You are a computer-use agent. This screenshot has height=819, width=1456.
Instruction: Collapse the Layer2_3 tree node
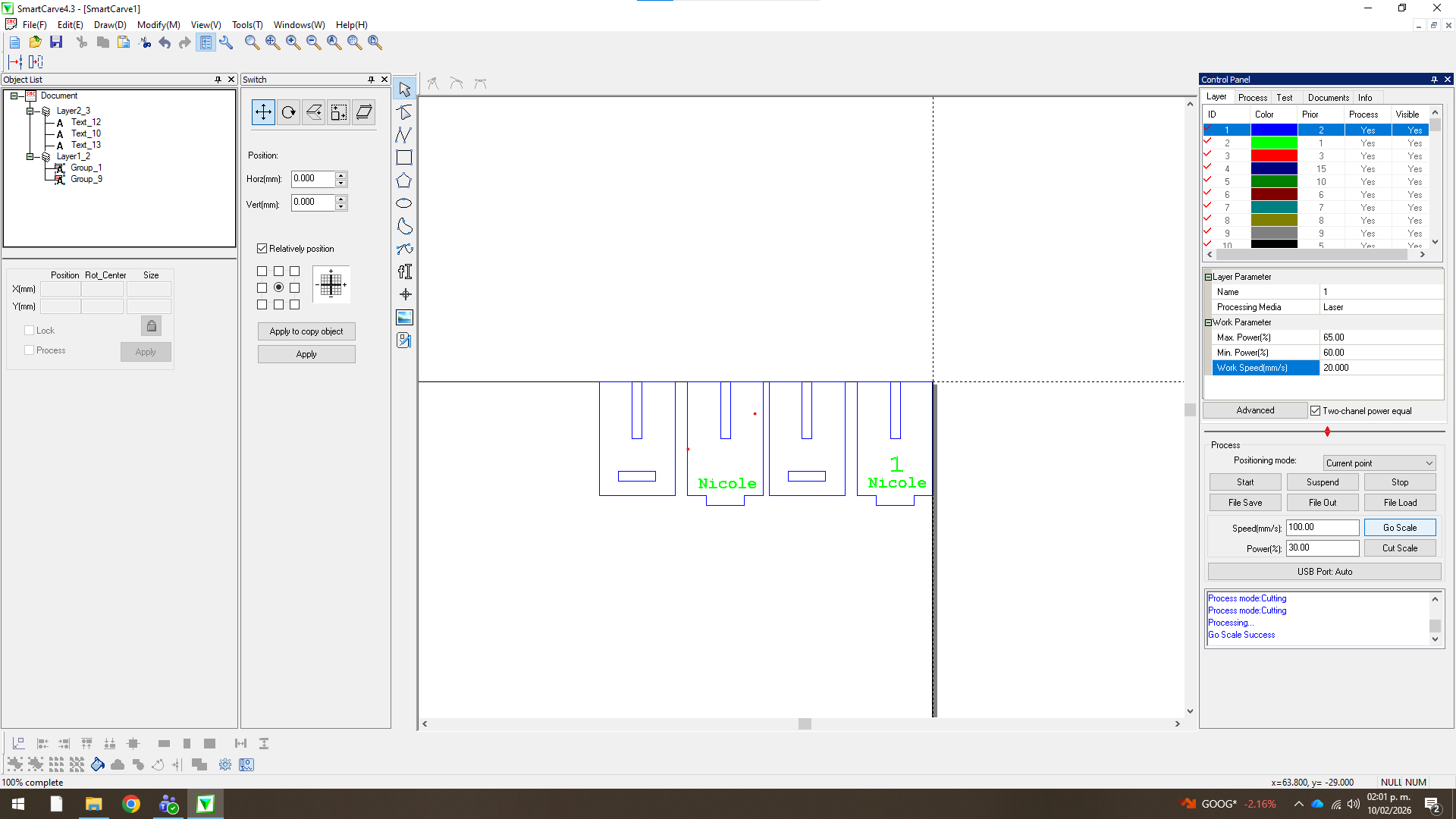point(30,111)
